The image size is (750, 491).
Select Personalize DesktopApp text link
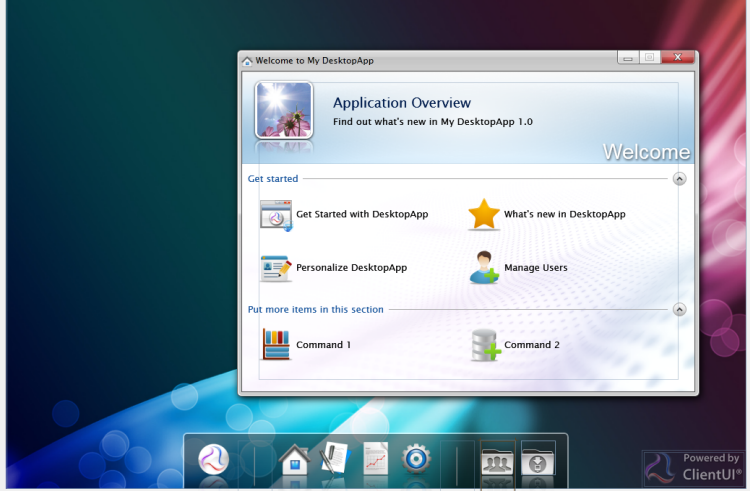pos(352,268)
